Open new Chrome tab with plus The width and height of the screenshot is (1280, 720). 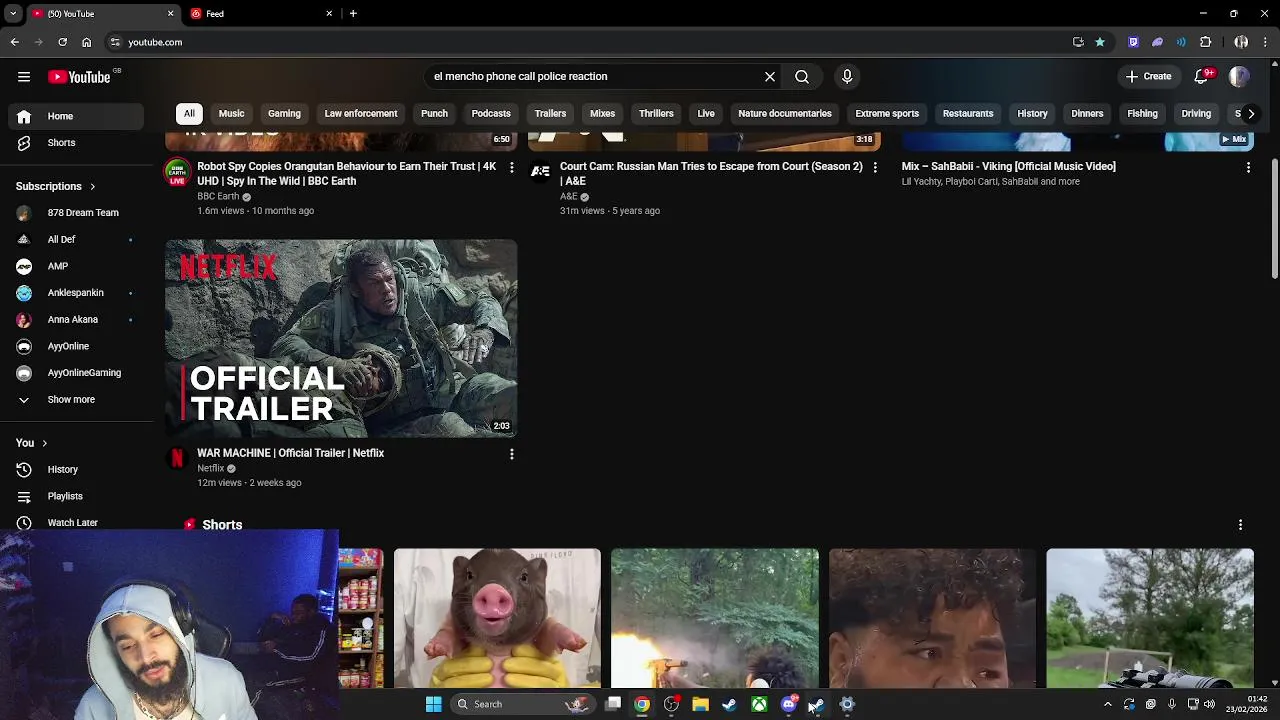point(353,14)
